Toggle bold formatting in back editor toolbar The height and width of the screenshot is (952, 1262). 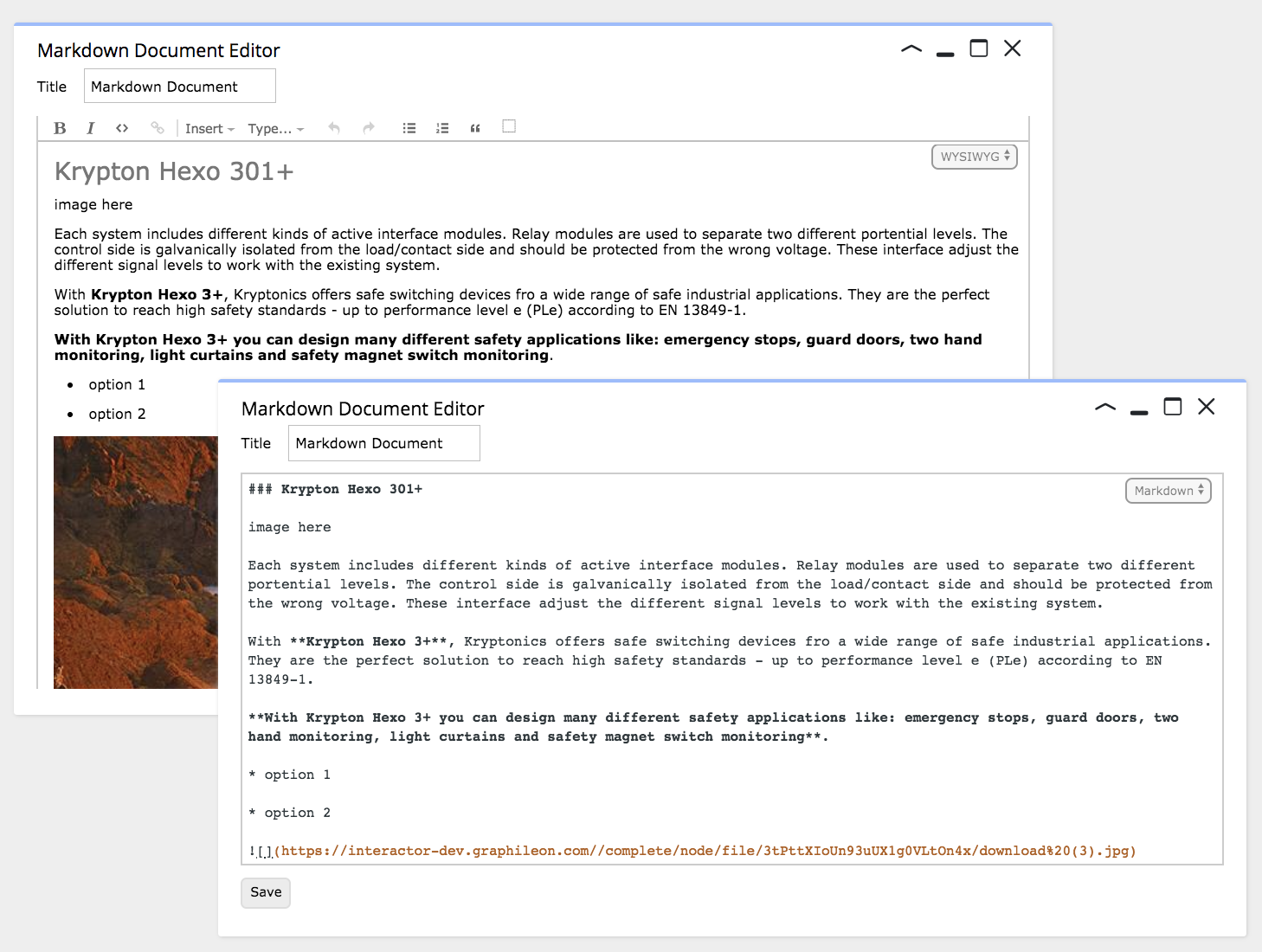[x=60, y=128]
